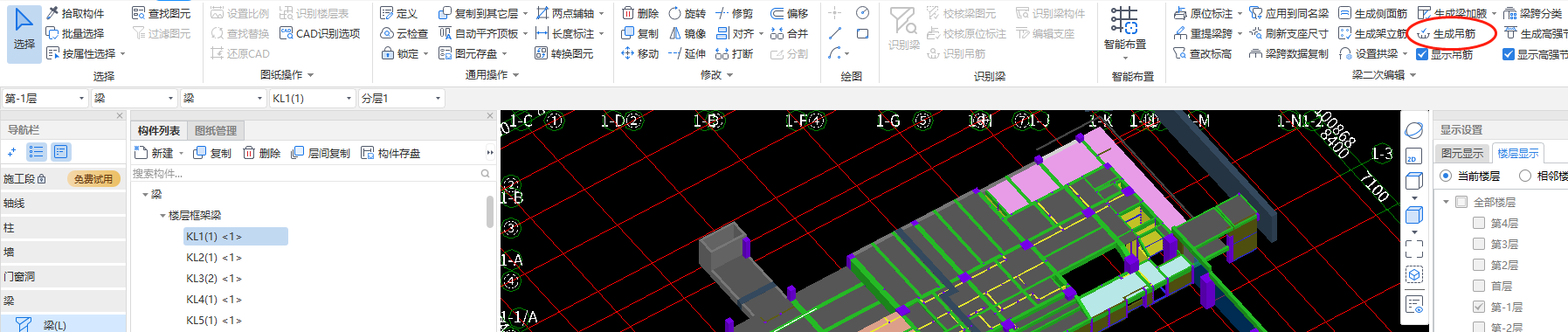Image resolution: width=1568 pixels, height=332 pixels.
Task: Check the 第3层 floor checkbox
Action: (x=1478, y=244)
